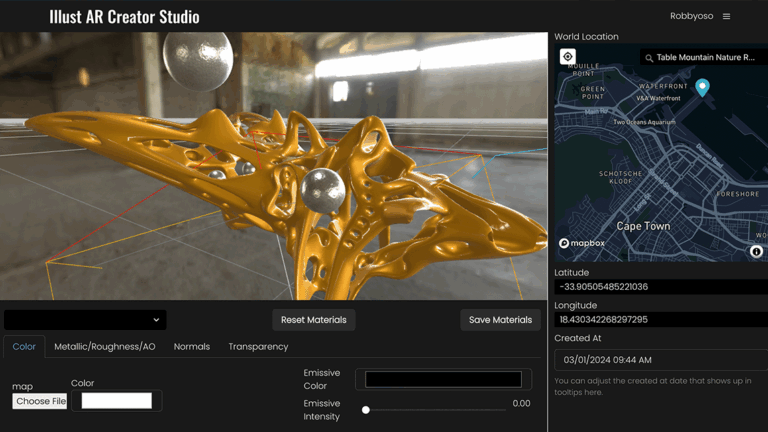Click the Emissive Intensity value 0.00
768x432 pixels.
coord(521,404)
